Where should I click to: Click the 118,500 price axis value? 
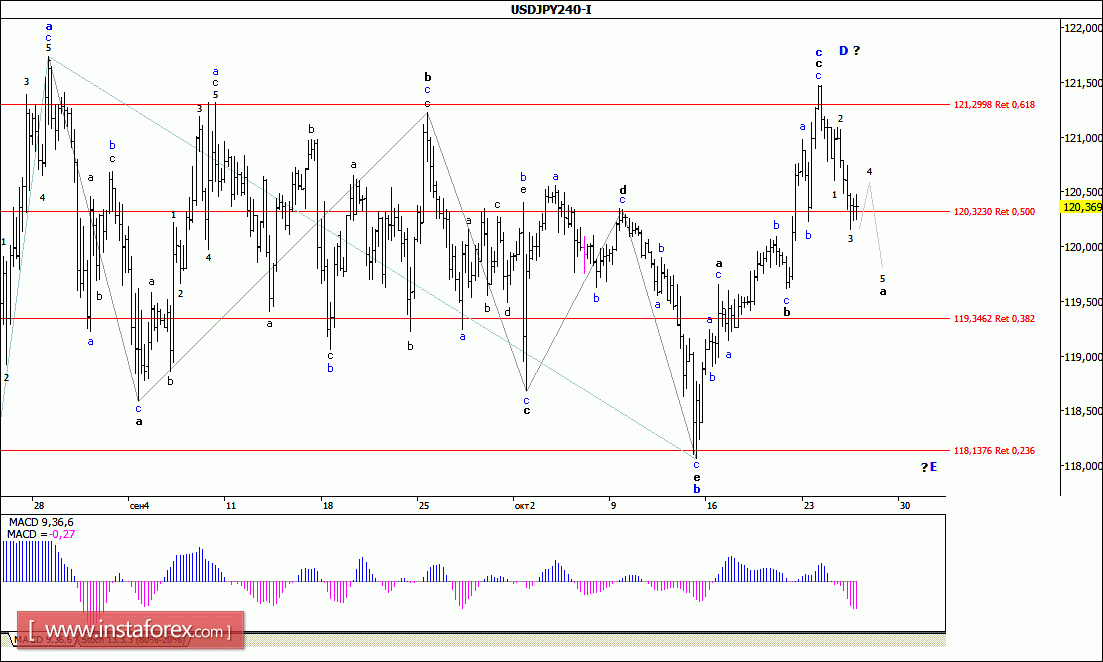(1083, 411)
